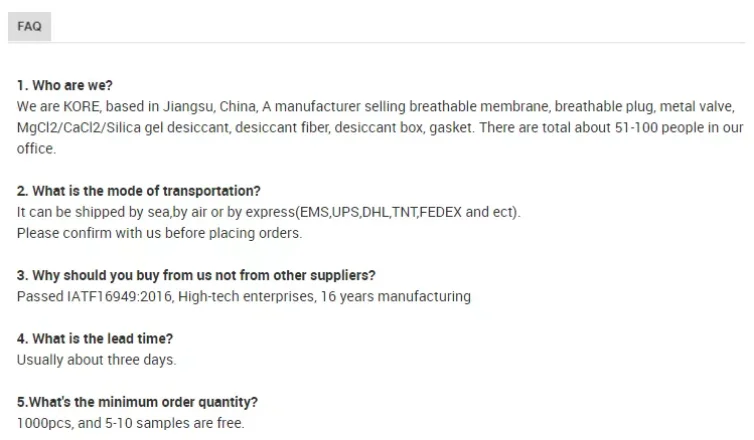The image size is (754, 440).
Task: Click the "16 years manufacturing" text
Action: click(396, 297)
